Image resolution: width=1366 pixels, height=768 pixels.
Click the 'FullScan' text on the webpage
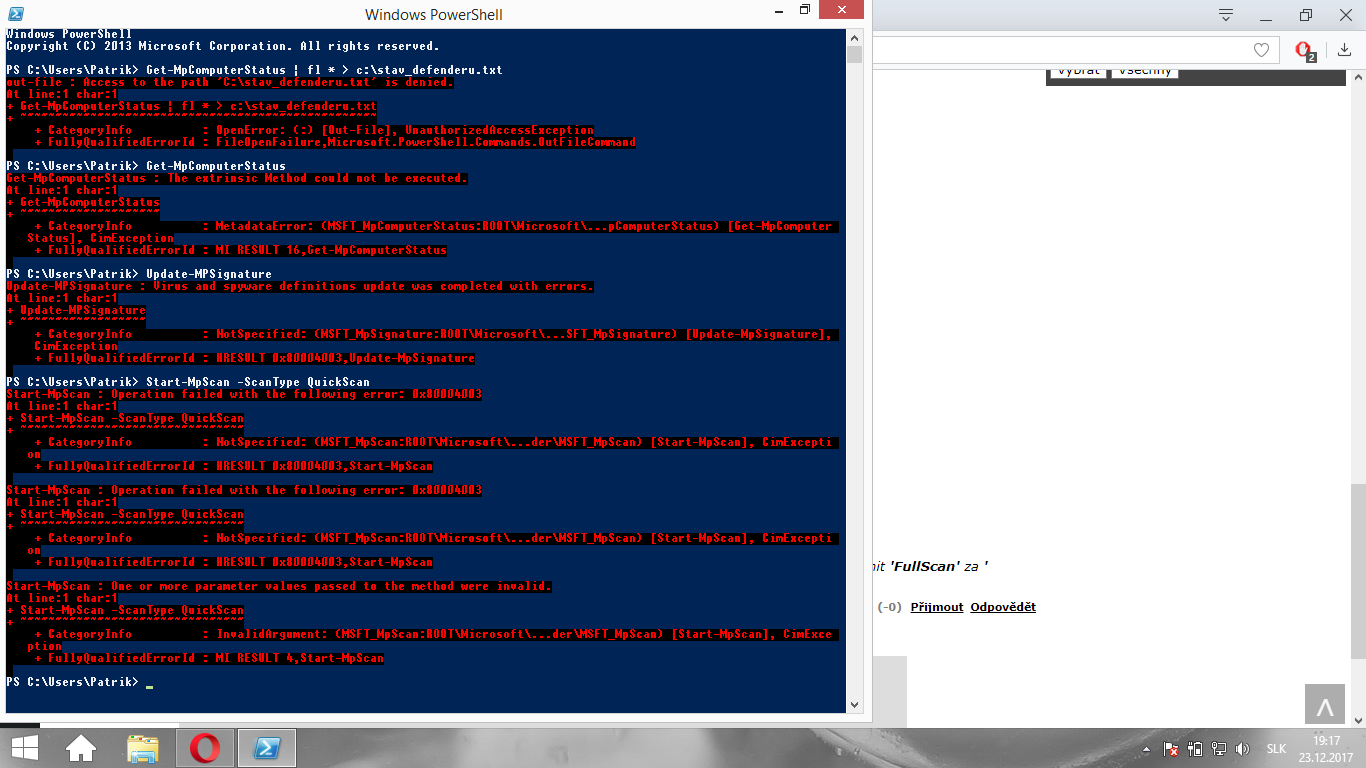click(923, 566)
